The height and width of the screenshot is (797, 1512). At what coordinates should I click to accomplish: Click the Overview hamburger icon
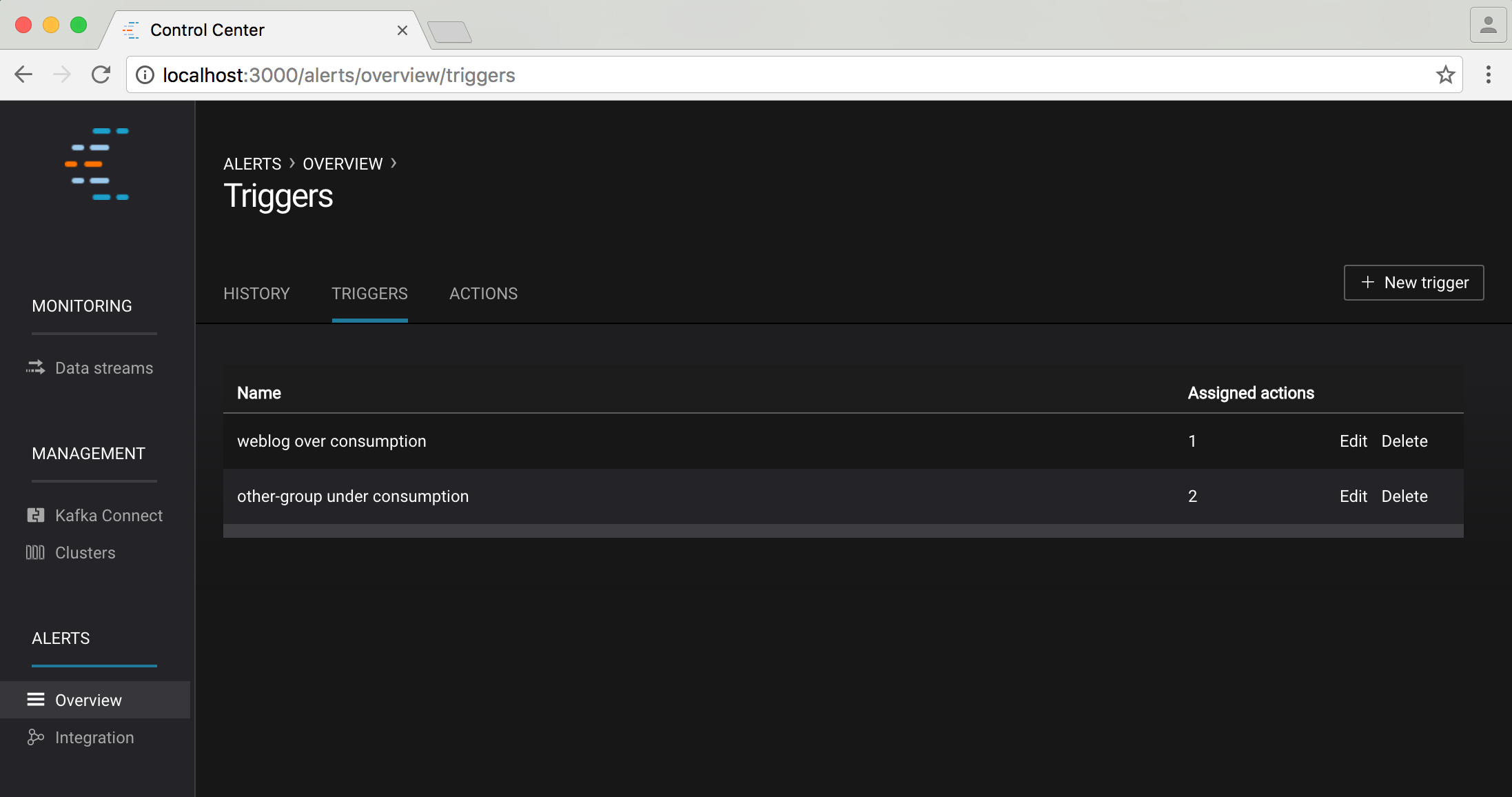click(x=36, y=700)
